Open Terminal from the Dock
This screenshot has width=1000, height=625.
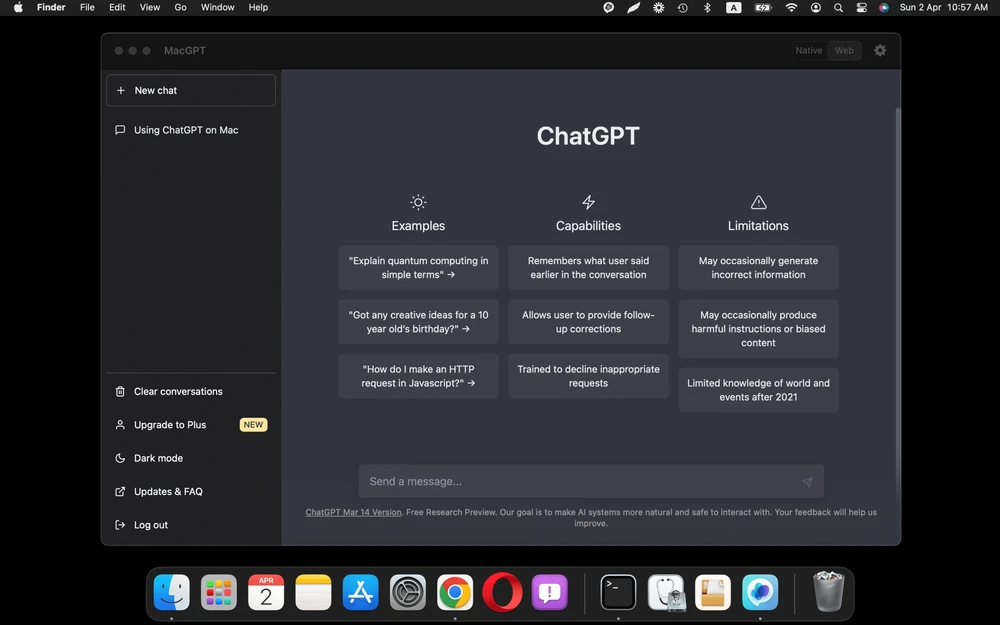618,592
